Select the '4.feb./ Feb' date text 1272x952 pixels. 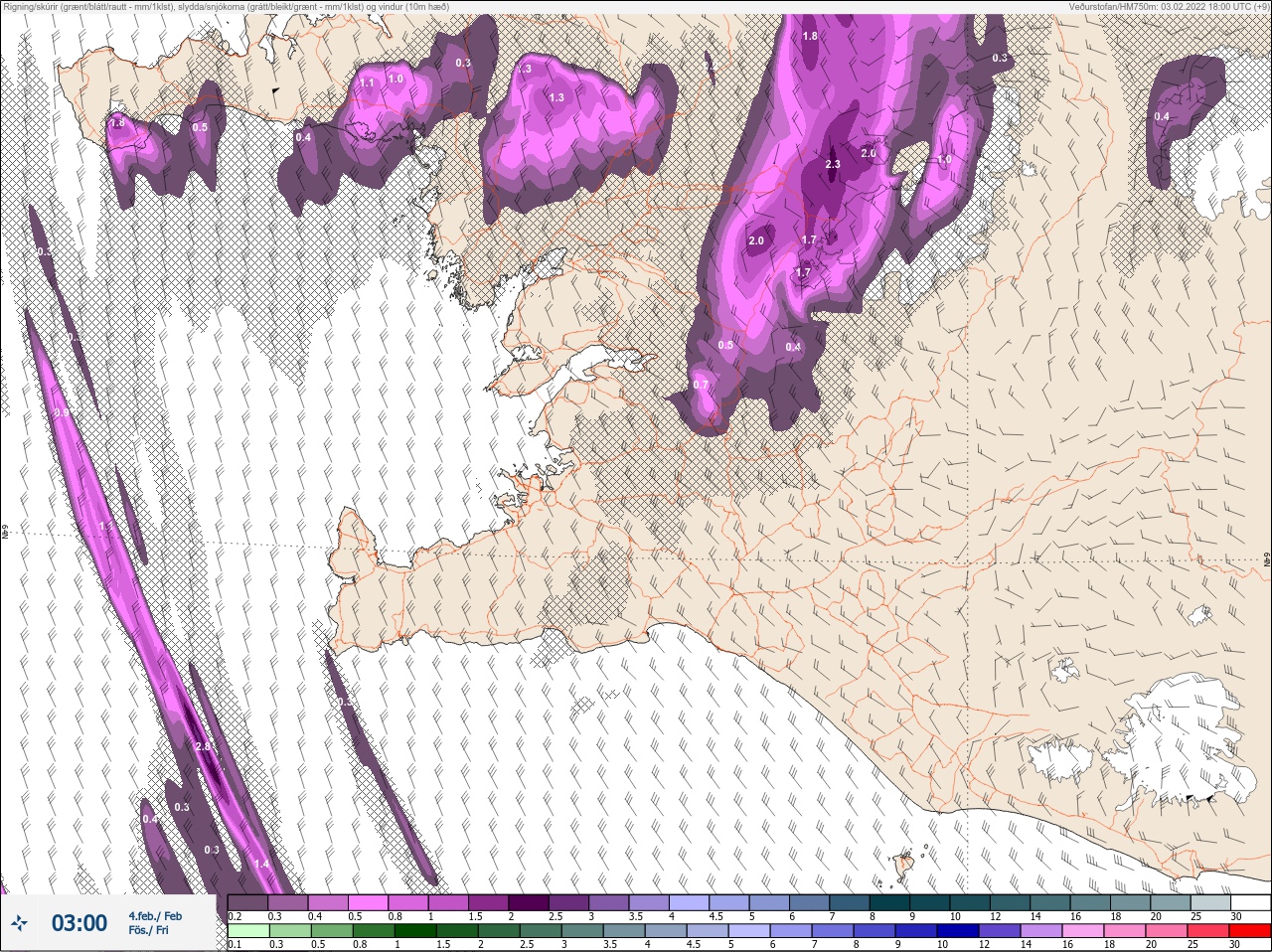pyautogui.click(x=154, y=915)
